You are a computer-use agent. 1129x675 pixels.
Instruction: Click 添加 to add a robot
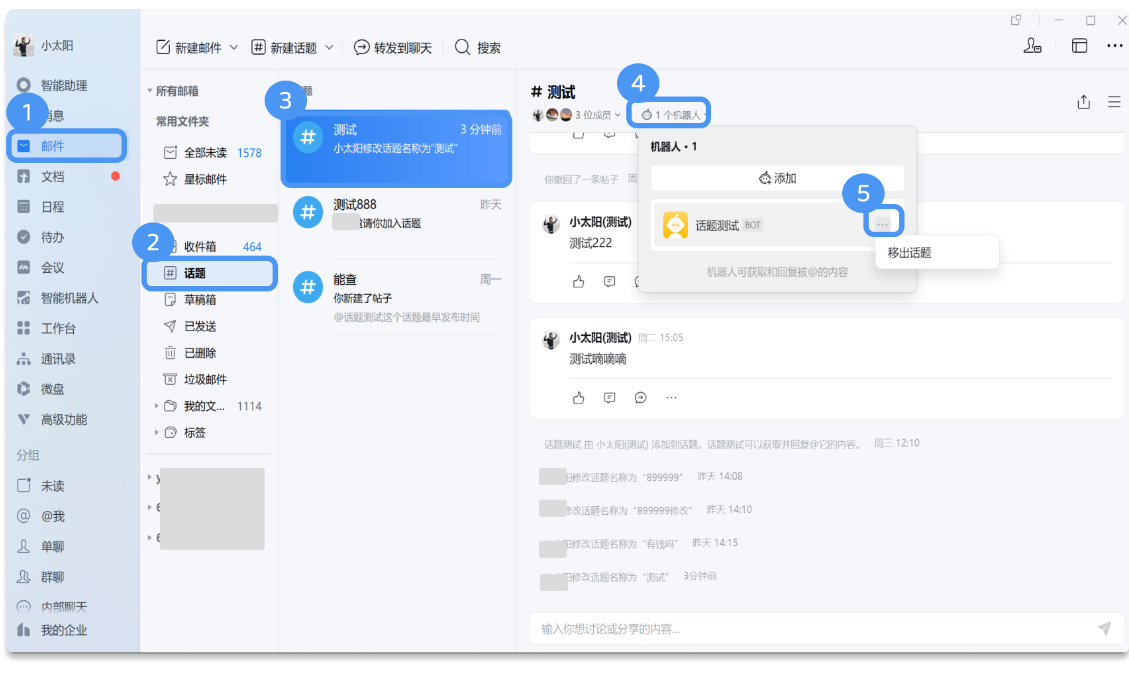point(777,178)
